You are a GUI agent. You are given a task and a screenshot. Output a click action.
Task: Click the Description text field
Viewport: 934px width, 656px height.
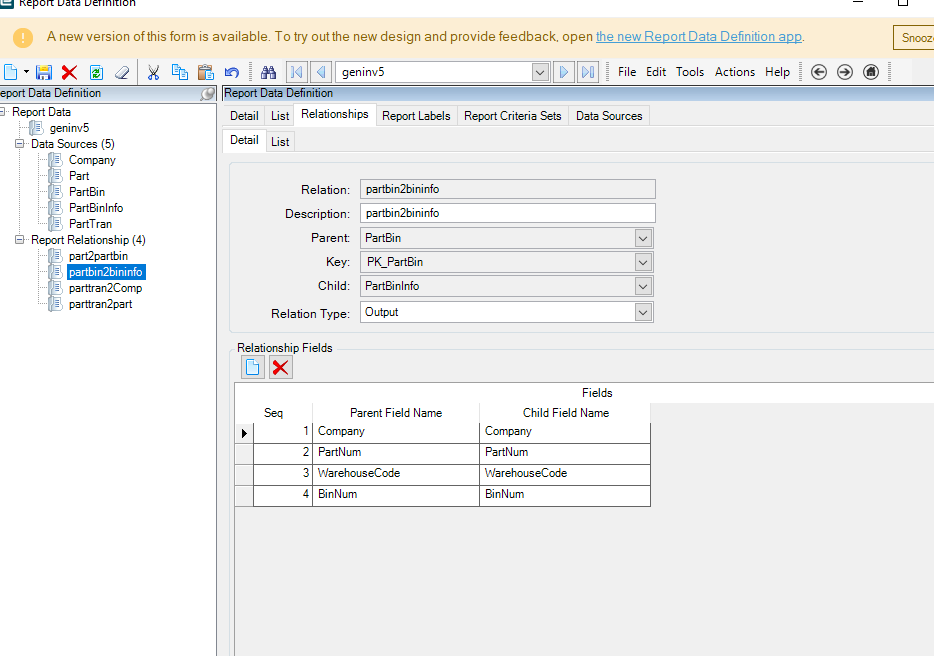[x=507, y=213]
